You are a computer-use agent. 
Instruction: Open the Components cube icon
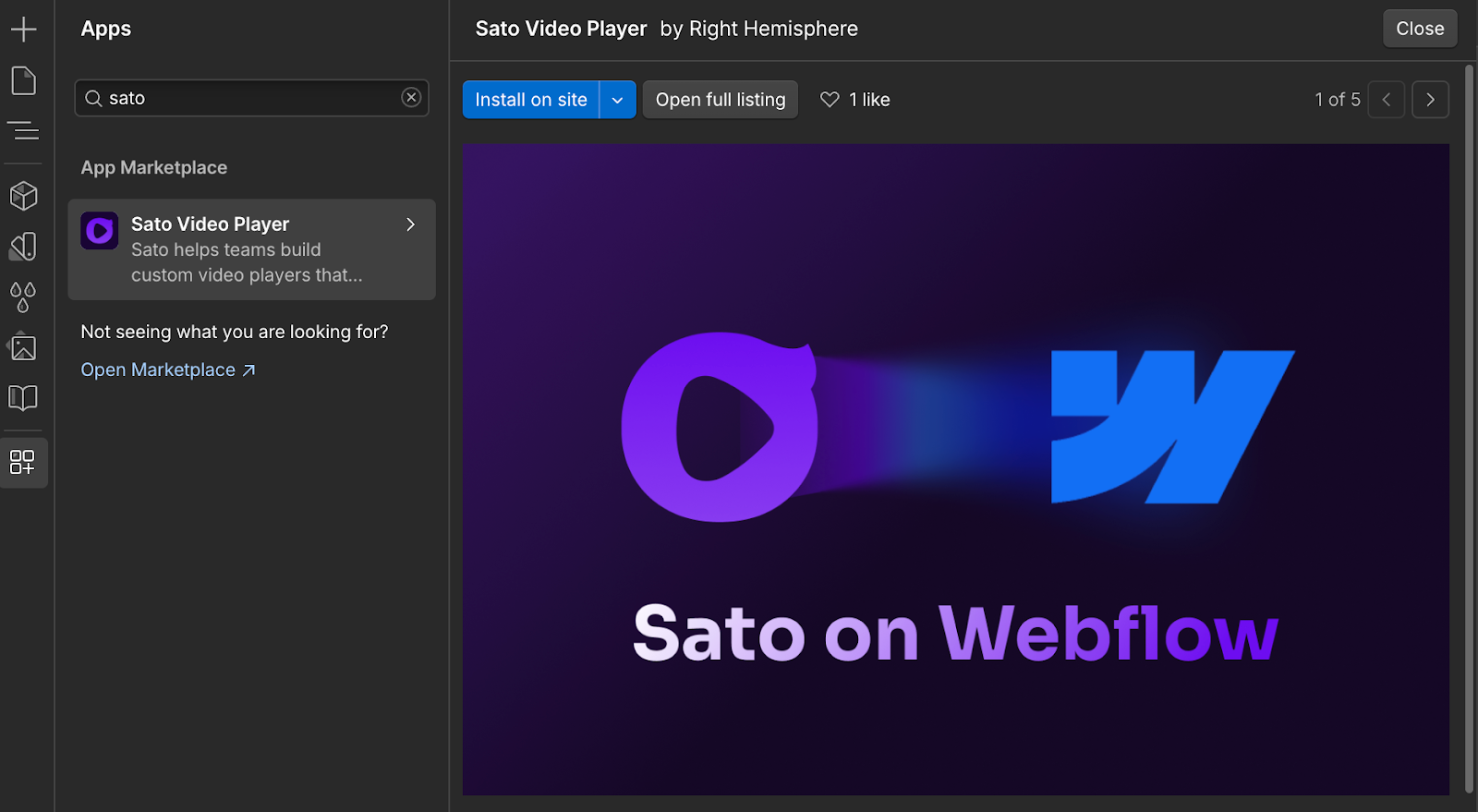[23, 196]
